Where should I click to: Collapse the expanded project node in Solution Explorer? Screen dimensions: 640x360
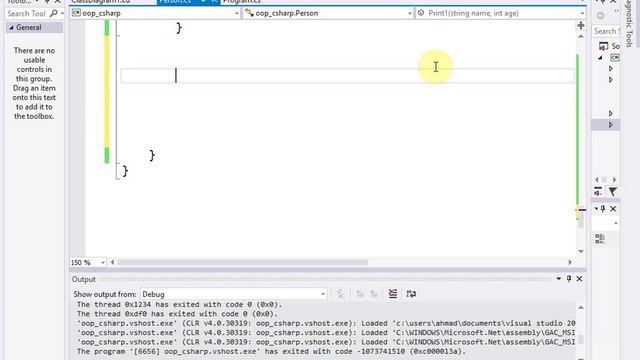[x=600, y=58]
